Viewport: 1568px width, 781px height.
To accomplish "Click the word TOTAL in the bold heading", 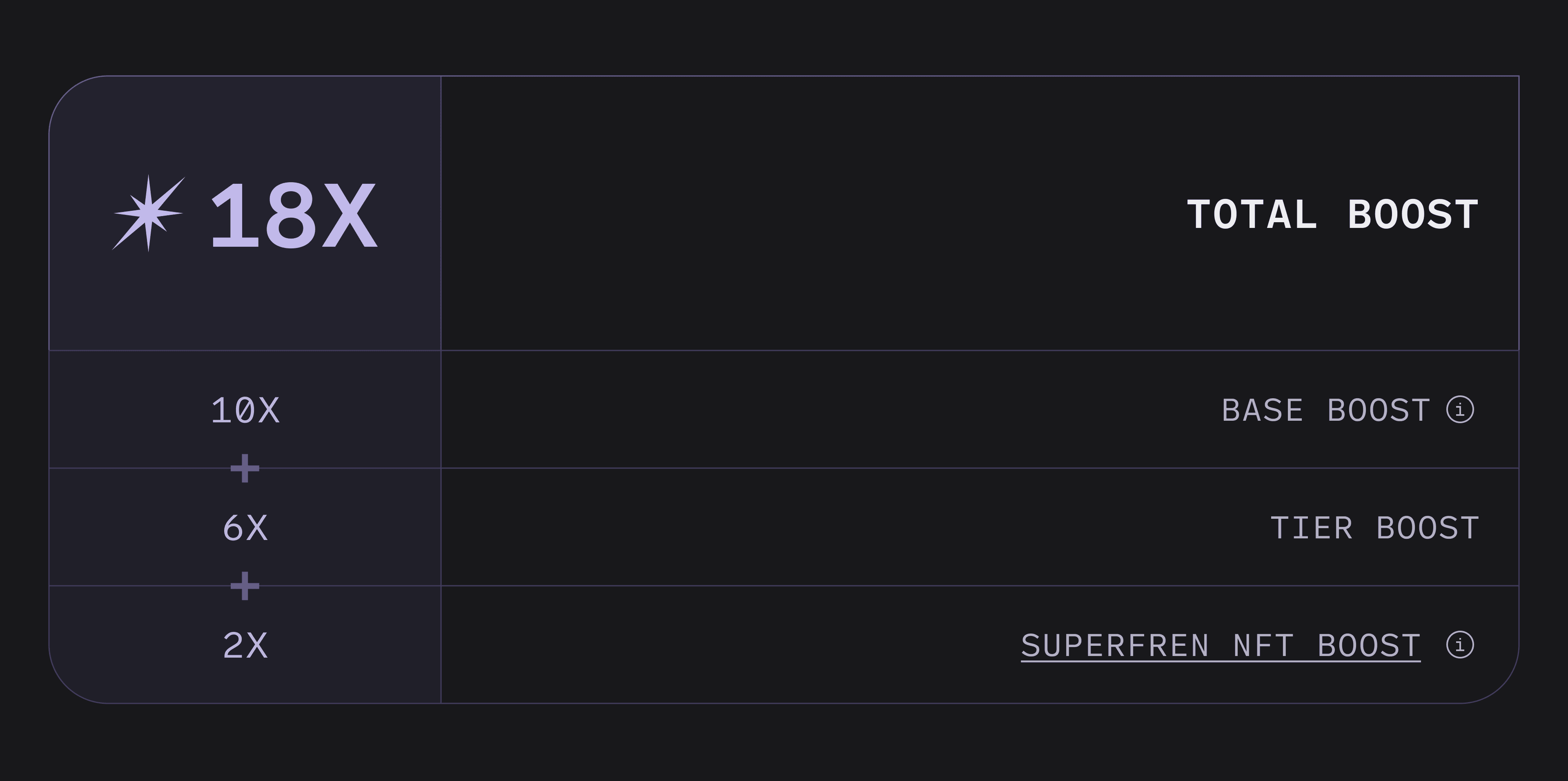I will coord(1252,214).
